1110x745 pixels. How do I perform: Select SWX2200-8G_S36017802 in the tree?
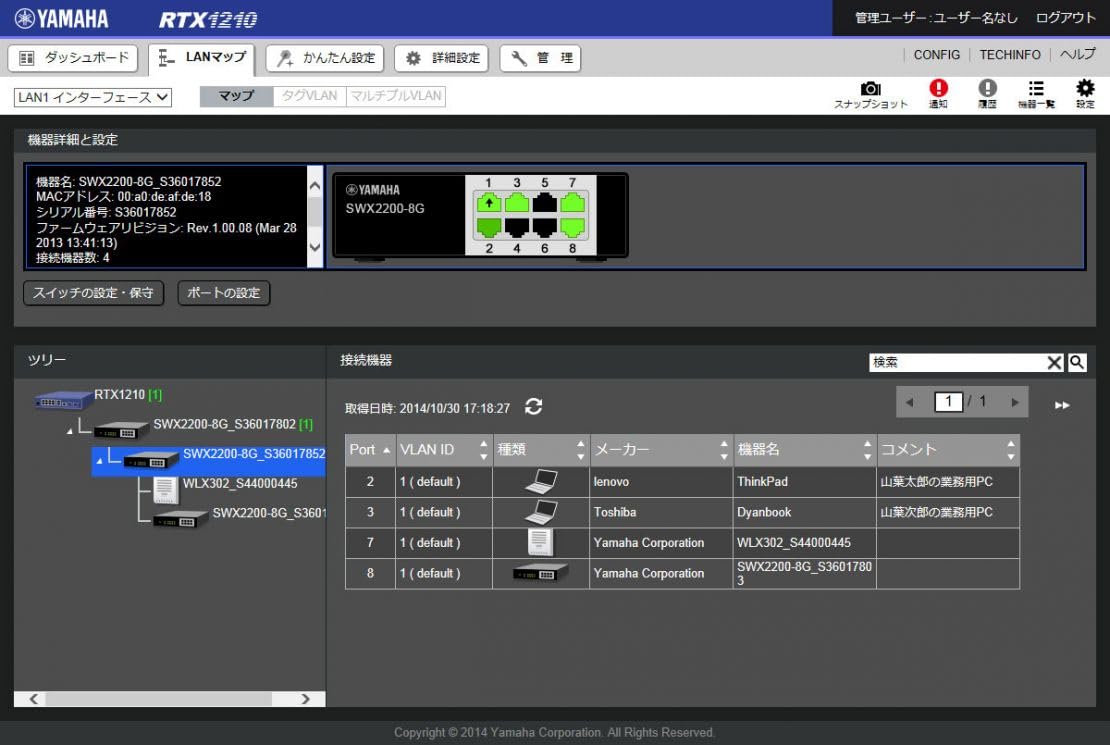(224, 424)
